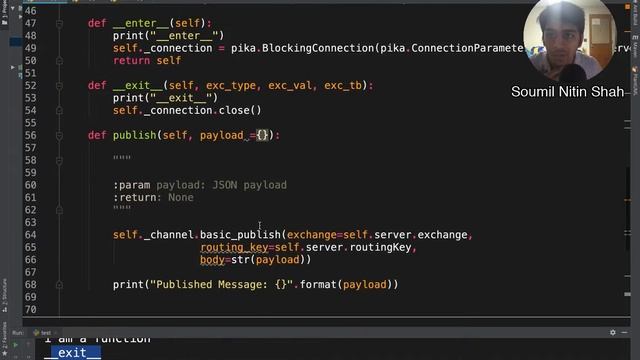
Task: Click fold end marker at line 68
Action: 59,285
